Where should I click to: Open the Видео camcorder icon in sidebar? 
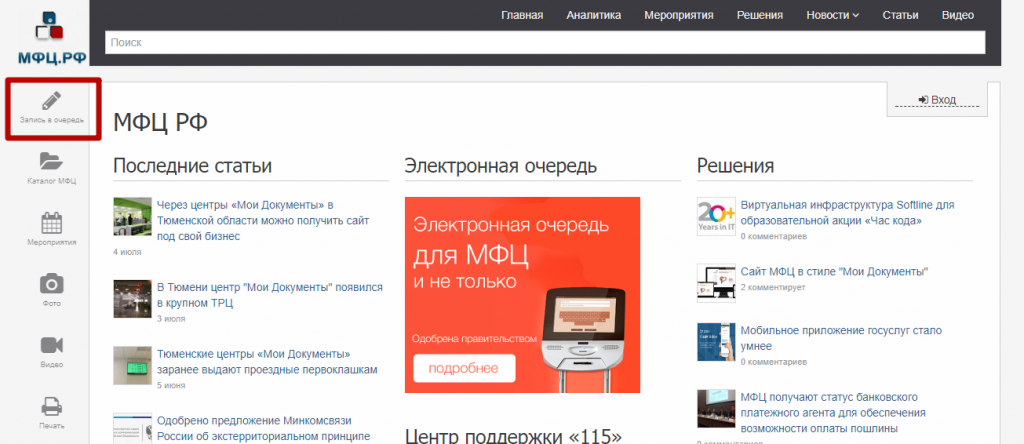coord(51,345)
